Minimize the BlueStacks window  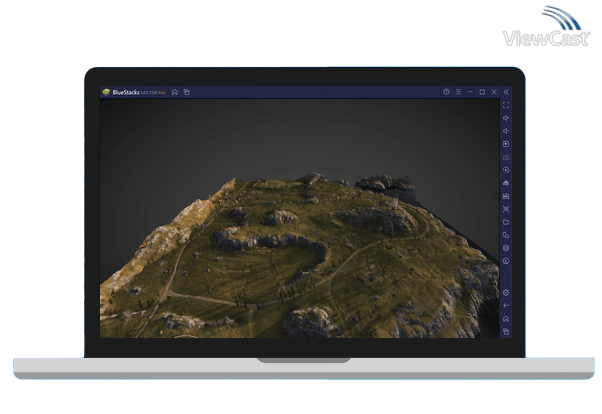coord(470,92)
